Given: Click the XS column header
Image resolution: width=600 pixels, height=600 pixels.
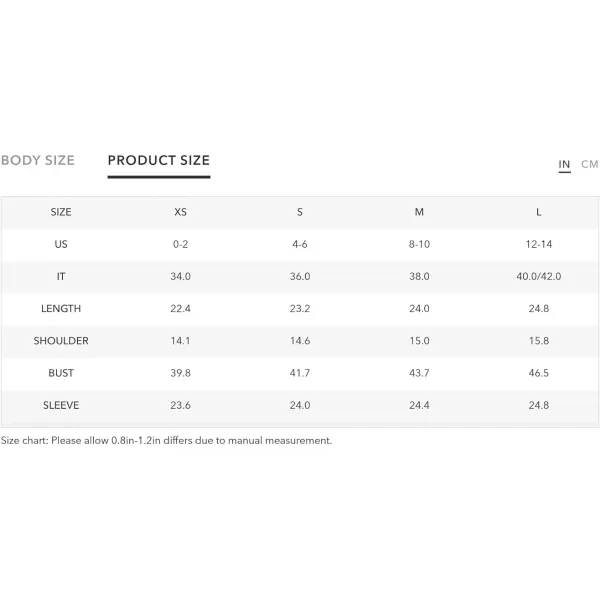Looking at the screenshot, I should (180, 212).
